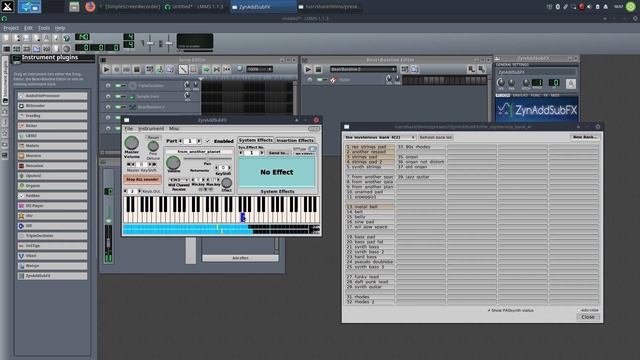Open the Project menu
This screenshot has width=640, height=360.
[11, 28]
